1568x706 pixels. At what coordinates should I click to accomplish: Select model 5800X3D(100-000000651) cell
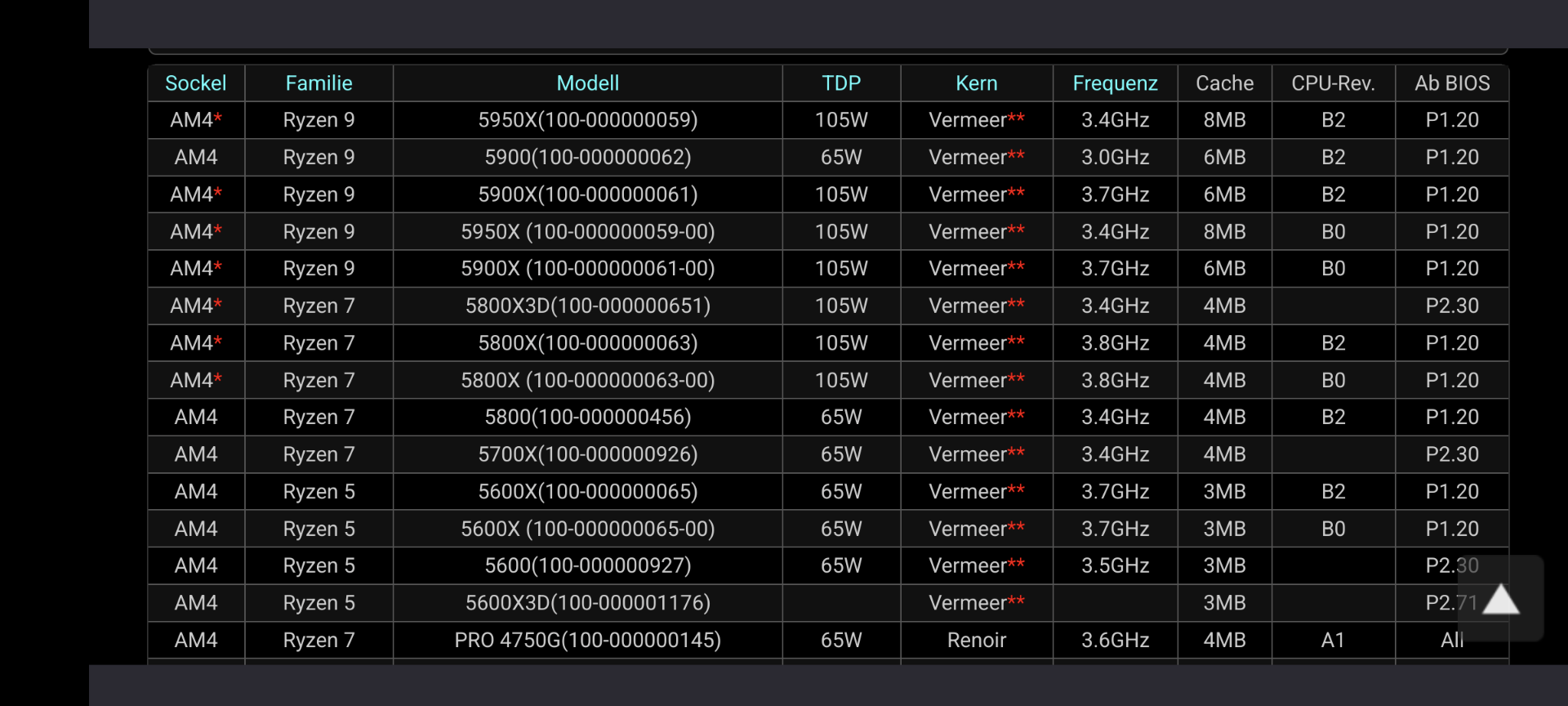[588, 306]
